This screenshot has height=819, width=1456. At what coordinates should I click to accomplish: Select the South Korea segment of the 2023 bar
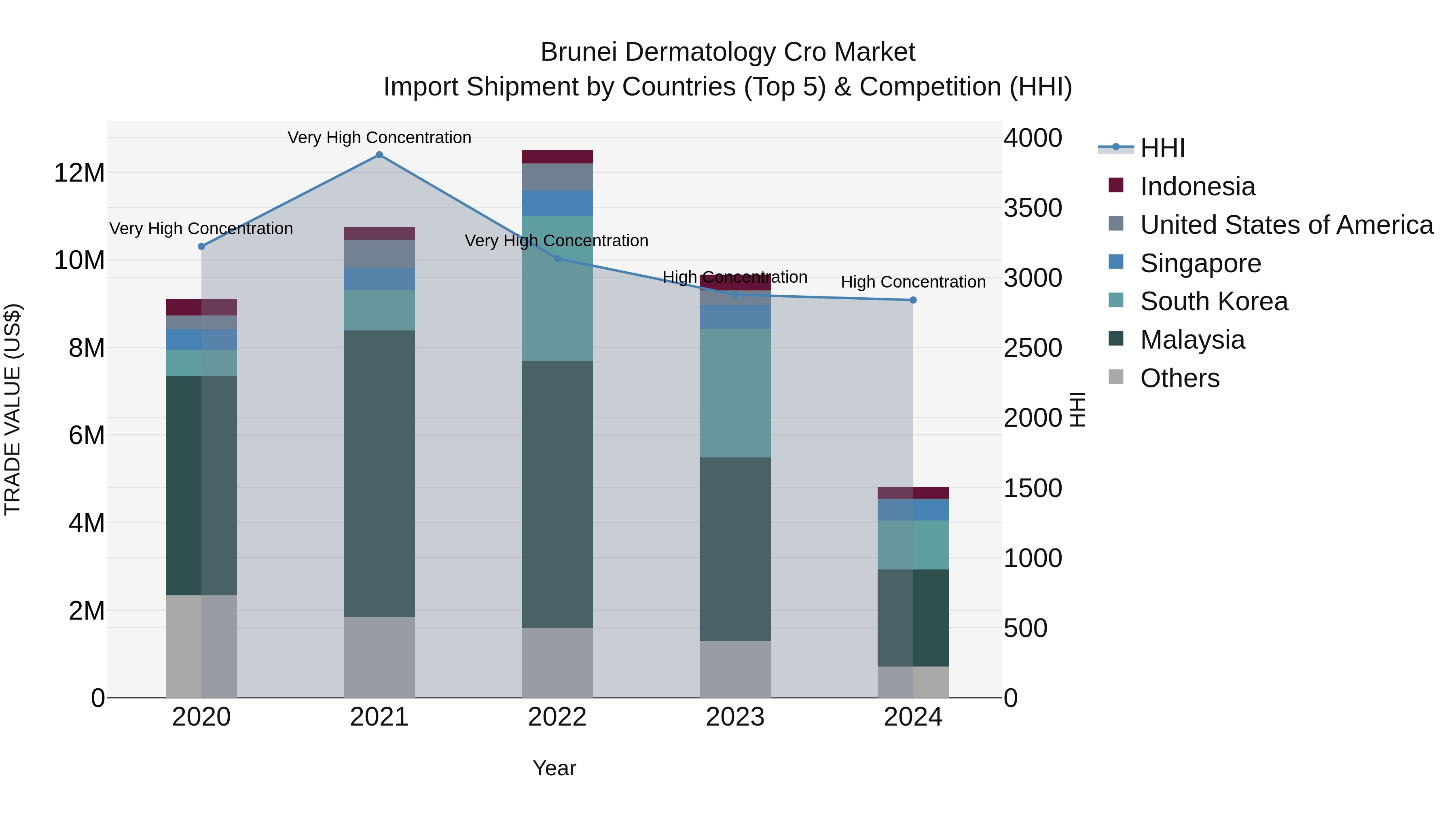(x=735, y=394)
